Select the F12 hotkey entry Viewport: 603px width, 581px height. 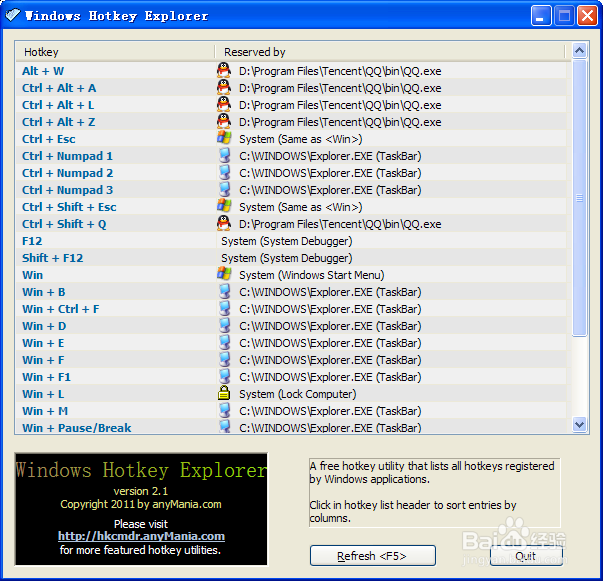click(x=32, y=241)
